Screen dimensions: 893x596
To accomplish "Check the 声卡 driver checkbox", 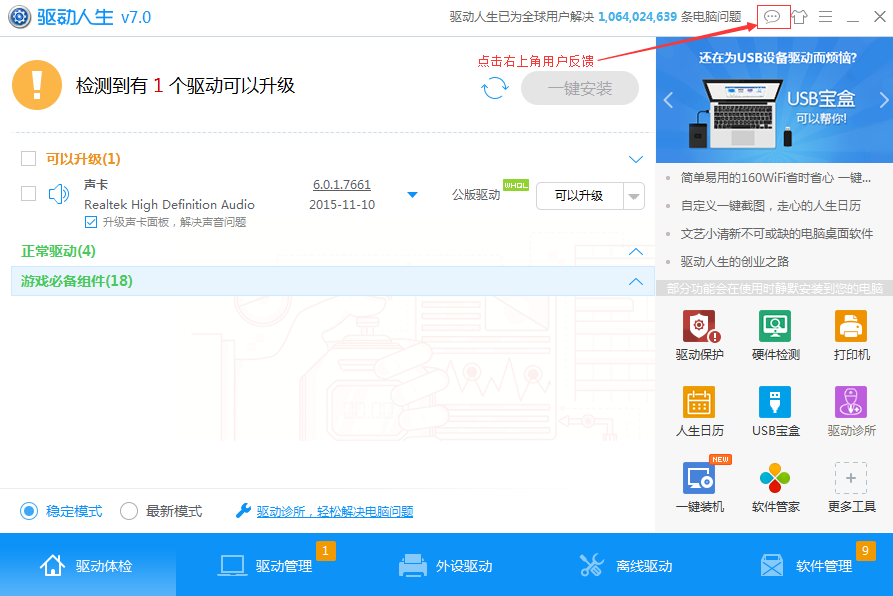I will click(x=28, y=194).
